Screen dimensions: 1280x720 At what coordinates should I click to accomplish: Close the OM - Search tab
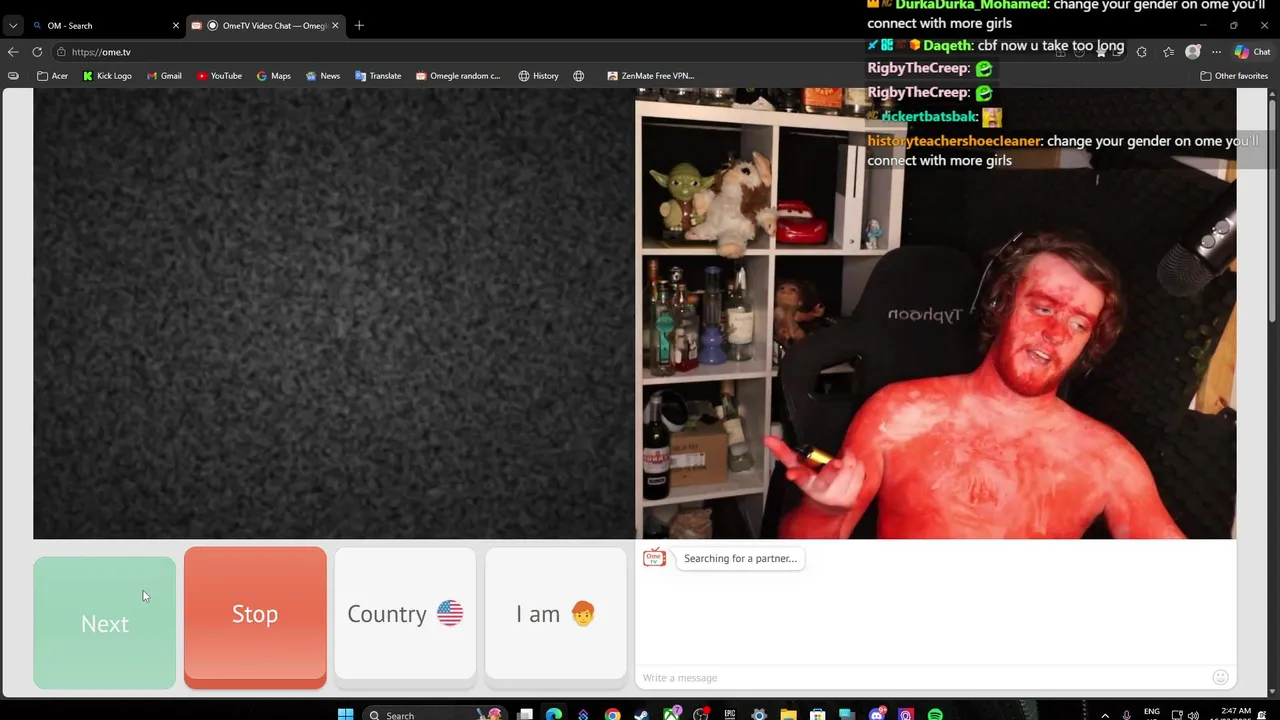[x=176, y=25]
